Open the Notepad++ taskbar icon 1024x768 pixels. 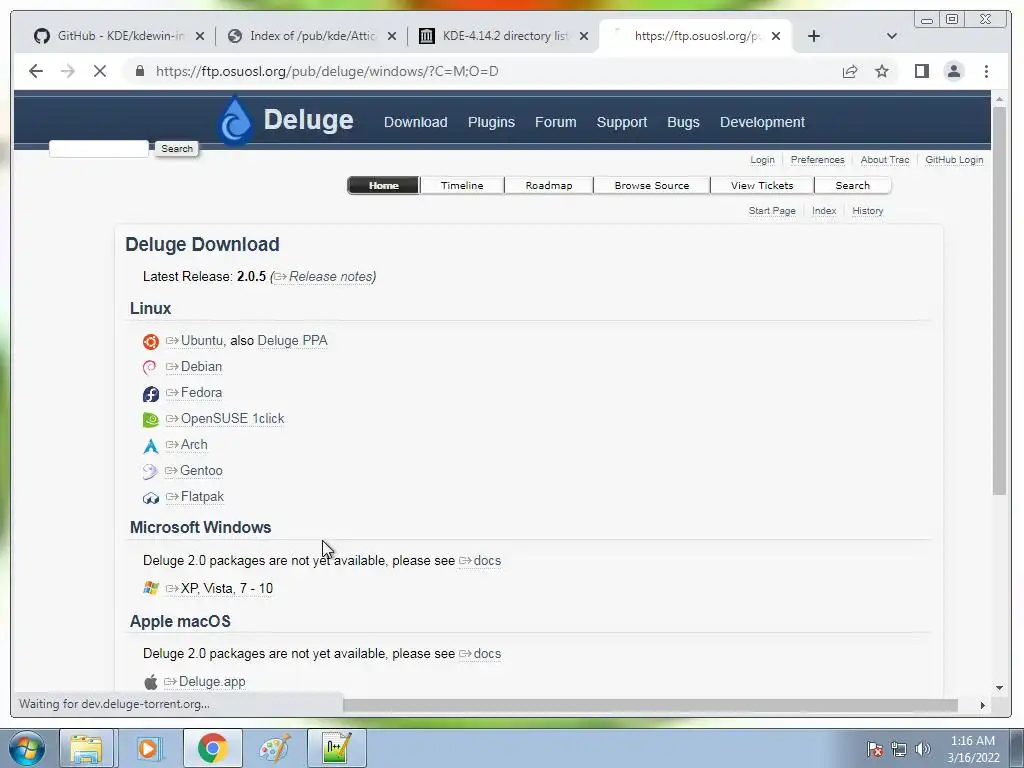pyautogui.click(x=337, y=748)
